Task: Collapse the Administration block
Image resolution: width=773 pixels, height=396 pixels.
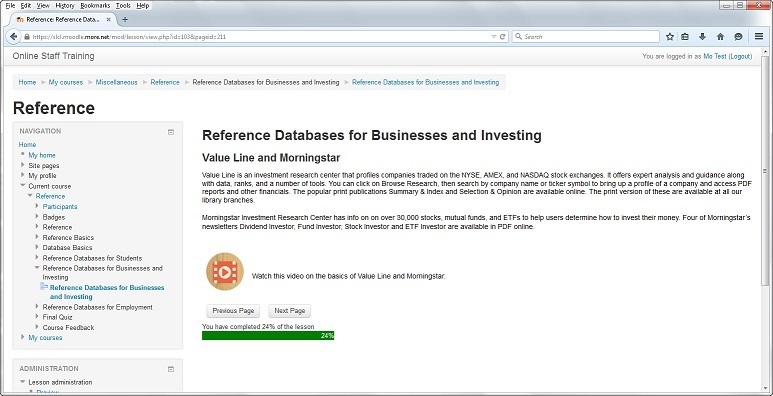Action: coord(171,369)
